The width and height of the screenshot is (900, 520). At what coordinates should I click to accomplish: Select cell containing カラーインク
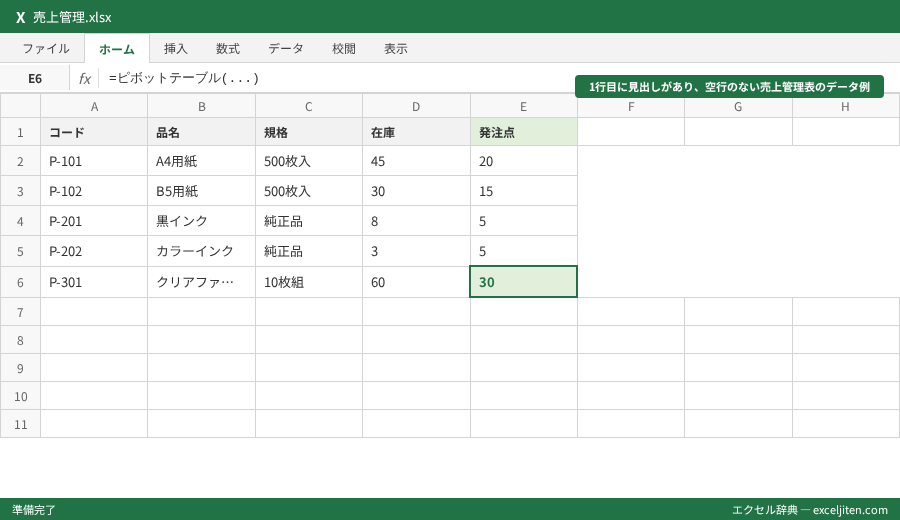(201, 251)
